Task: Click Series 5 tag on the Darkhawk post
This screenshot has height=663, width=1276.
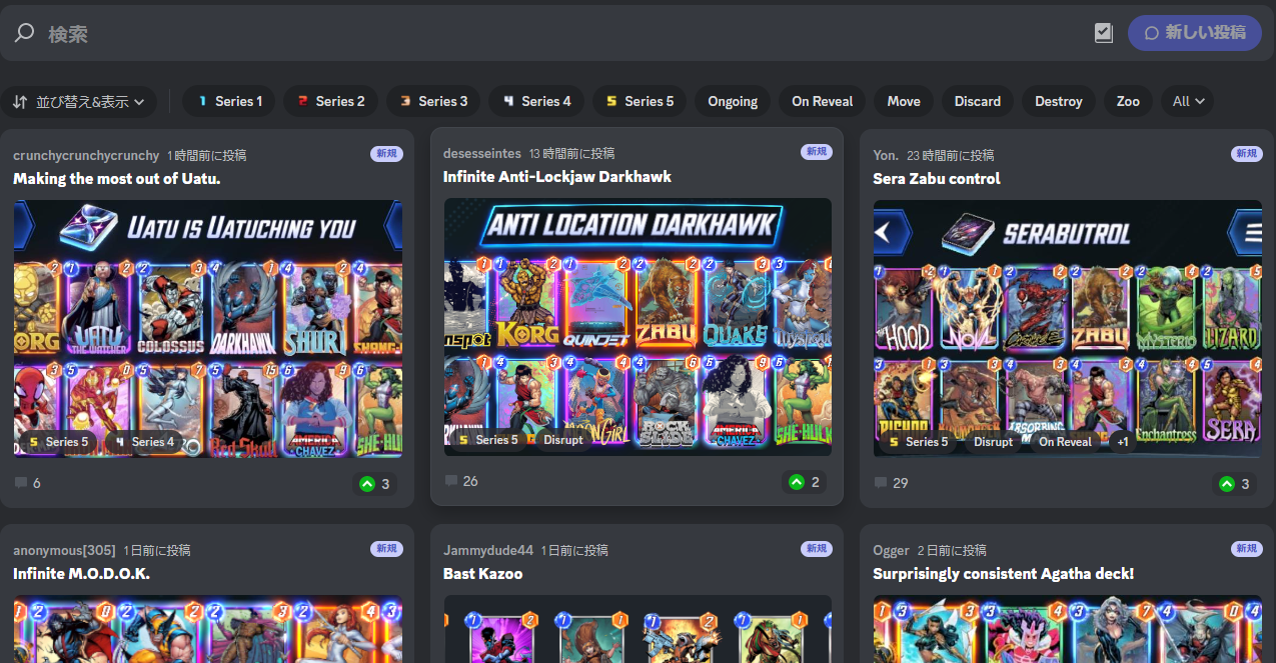Action: click(488, 440)
